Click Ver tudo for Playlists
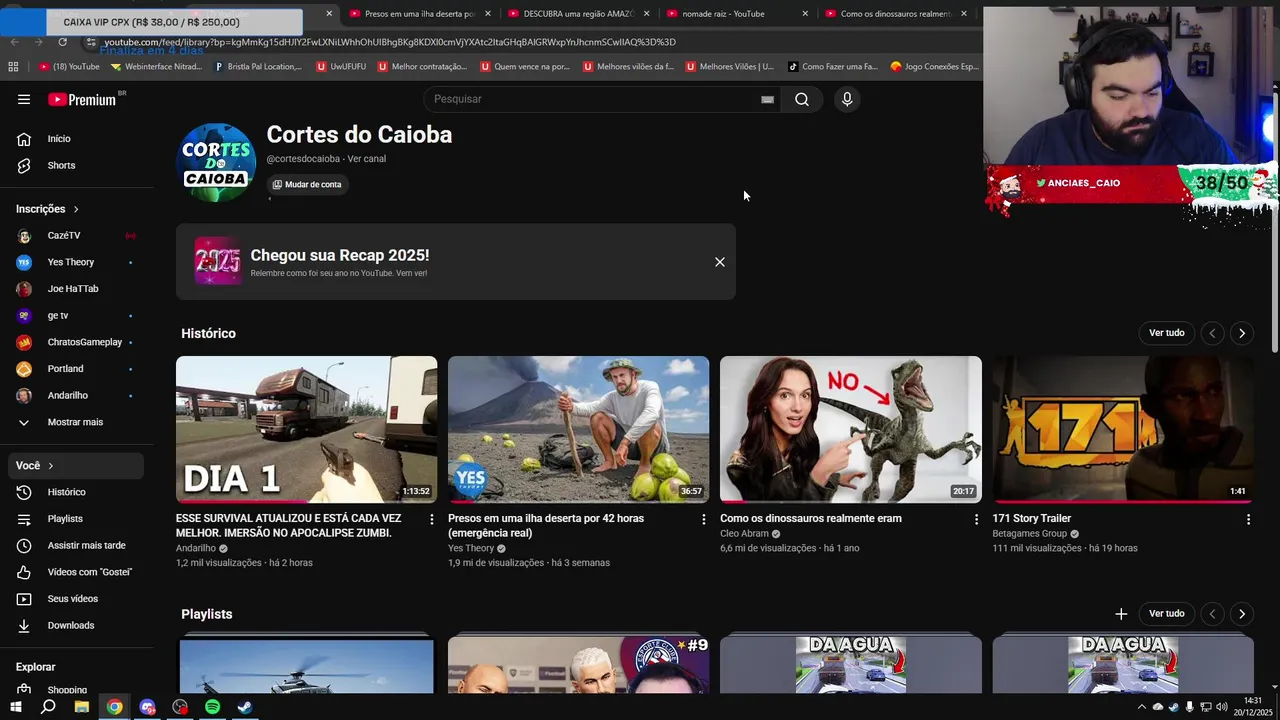Viewport: 1280px width, 720px height. point(1167,614)
